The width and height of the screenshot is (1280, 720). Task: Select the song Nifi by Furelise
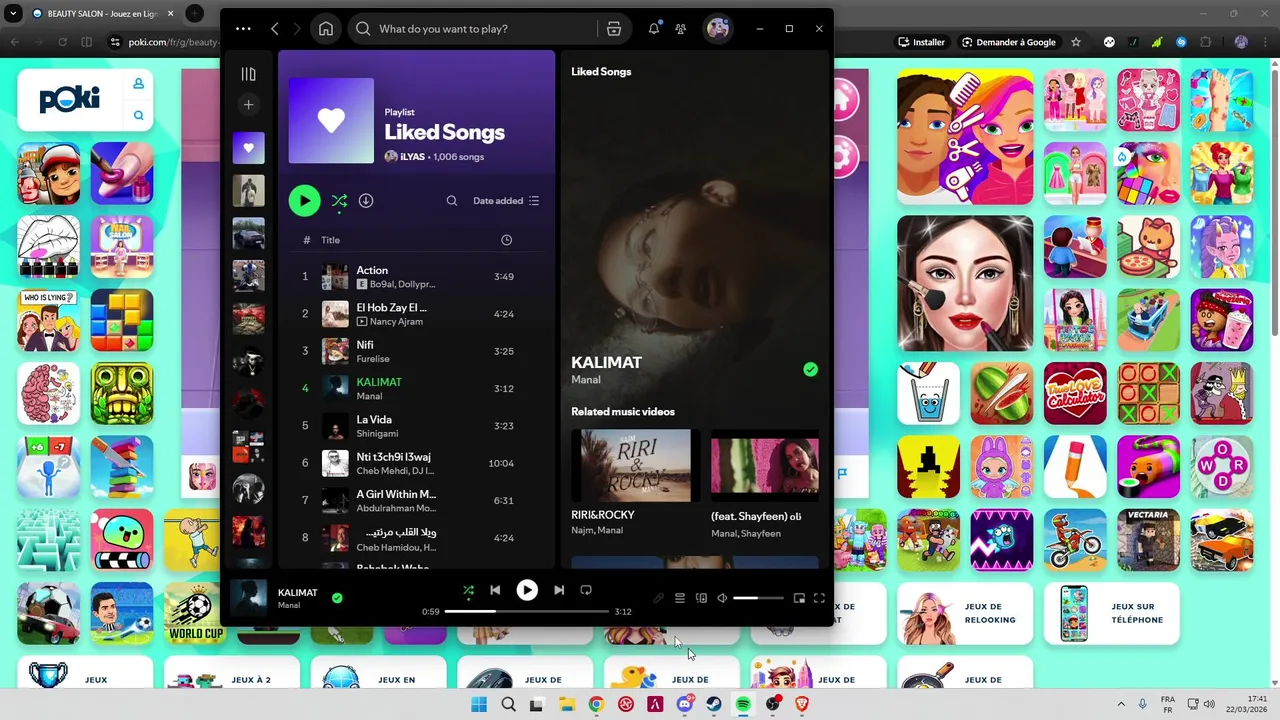(416, 351)
